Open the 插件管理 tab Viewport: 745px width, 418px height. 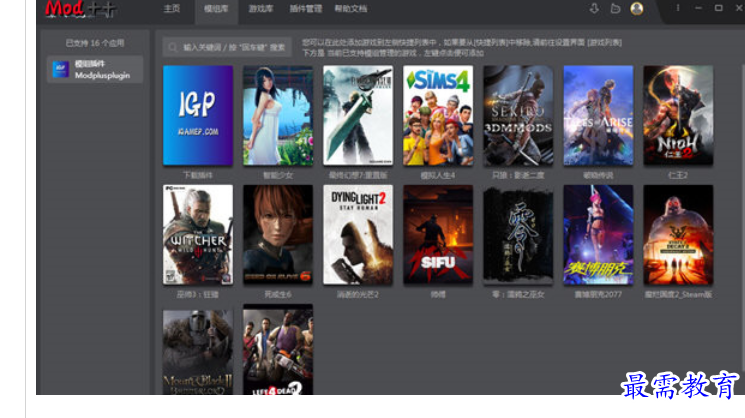pos(305,8)
